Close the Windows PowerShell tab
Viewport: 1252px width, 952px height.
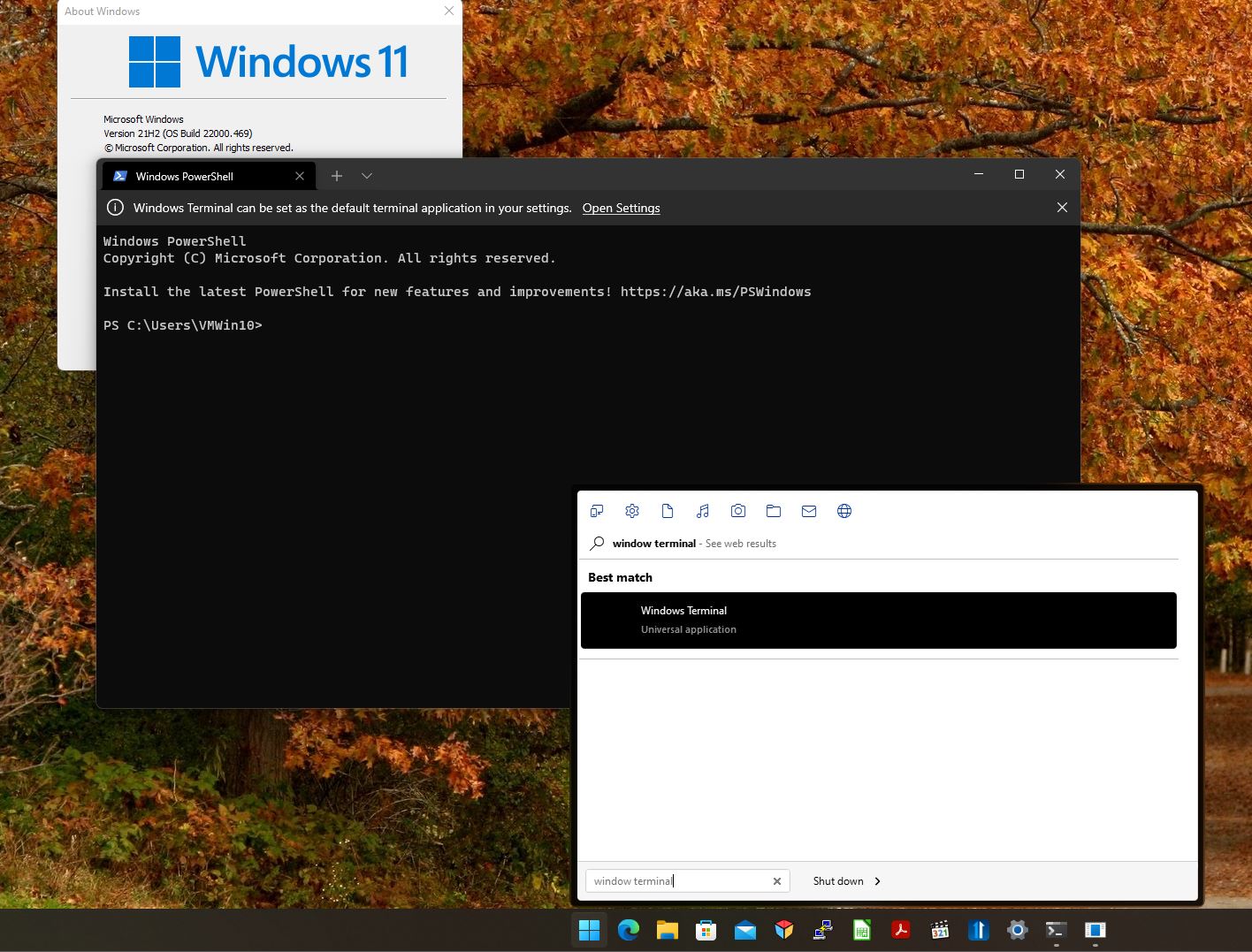tap(300, 176)
